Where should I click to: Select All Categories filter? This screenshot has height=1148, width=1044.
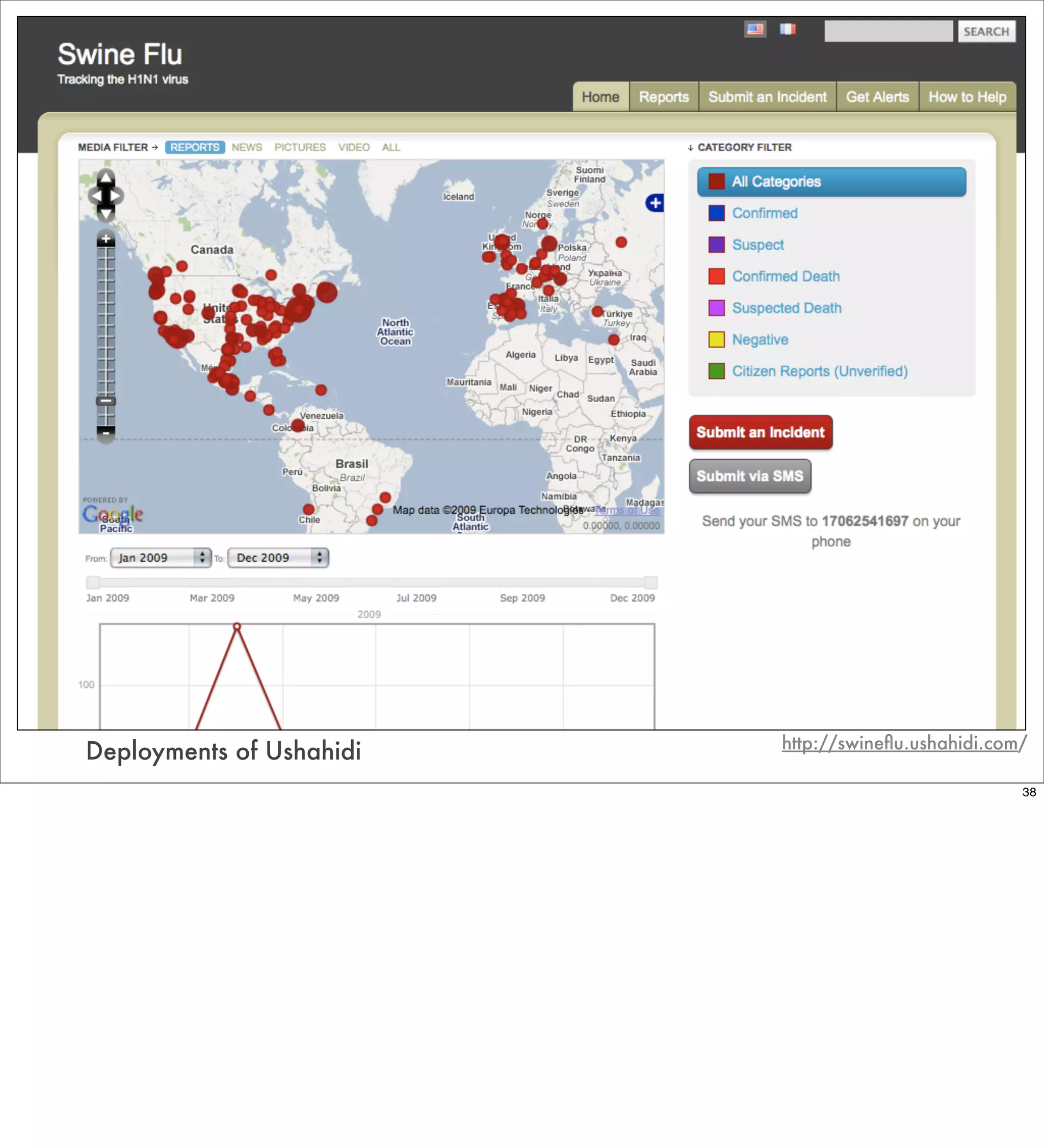tap(831, 181)
